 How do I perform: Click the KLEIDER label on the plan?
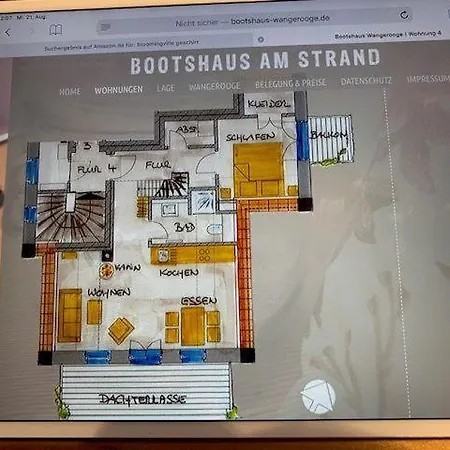point(269,104)
